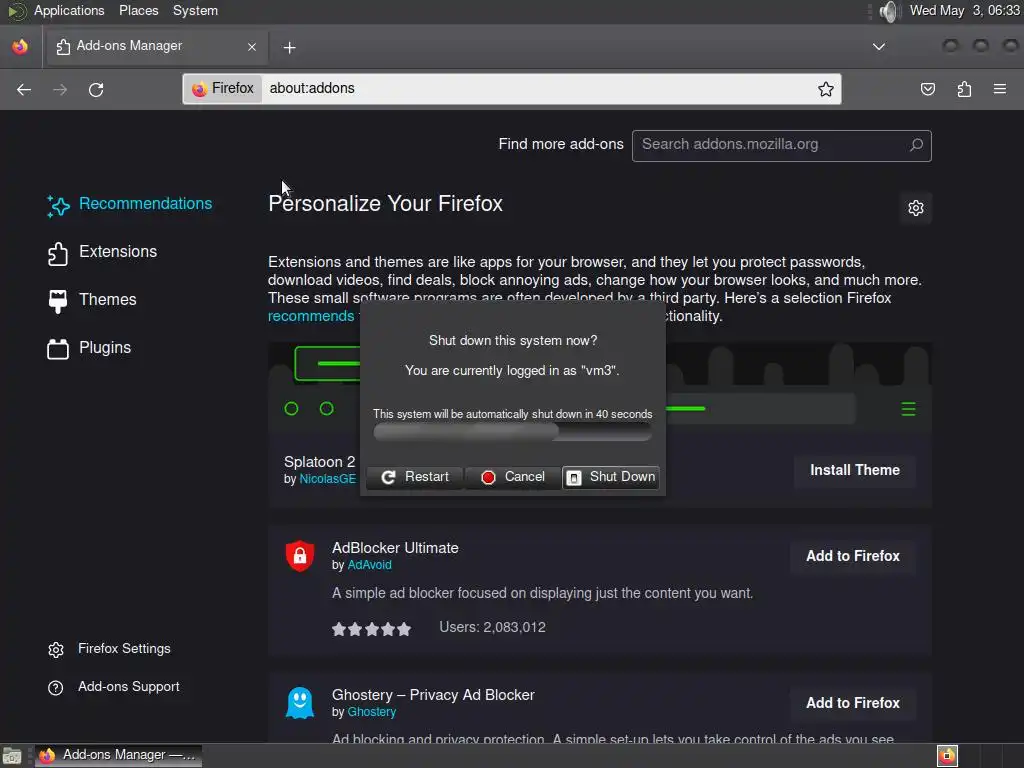The width and height of the screenshot is (1024, 768).
Task: Cancel the shutdown dialog
Action: click(513, 477)
